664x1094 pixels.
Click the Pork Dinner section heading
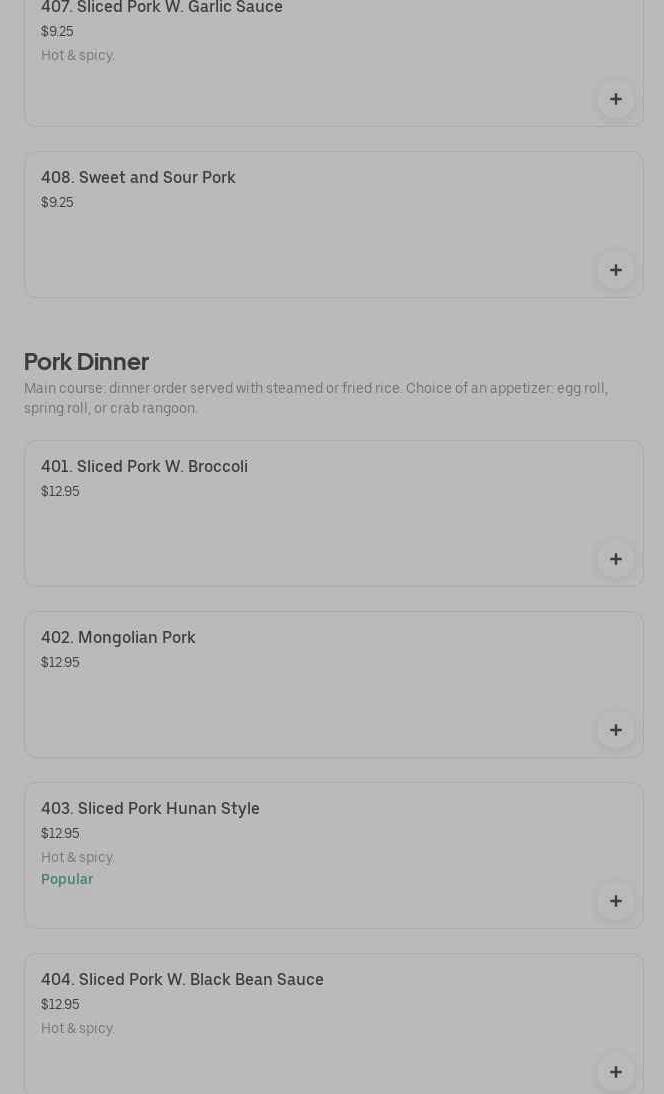[x=86, y=361]
